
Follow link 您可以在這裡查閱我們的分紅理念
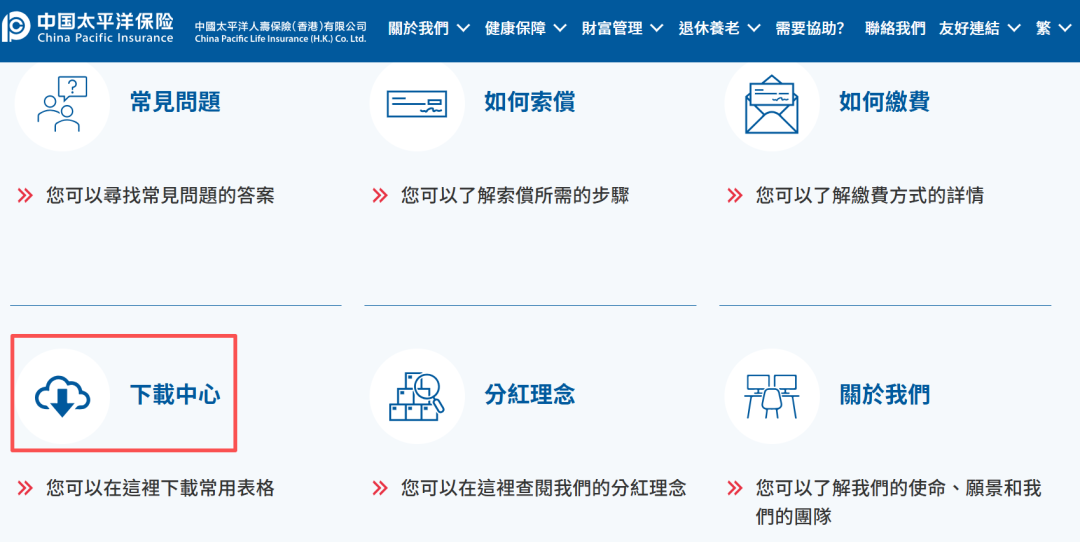click(x=543, y=488)
